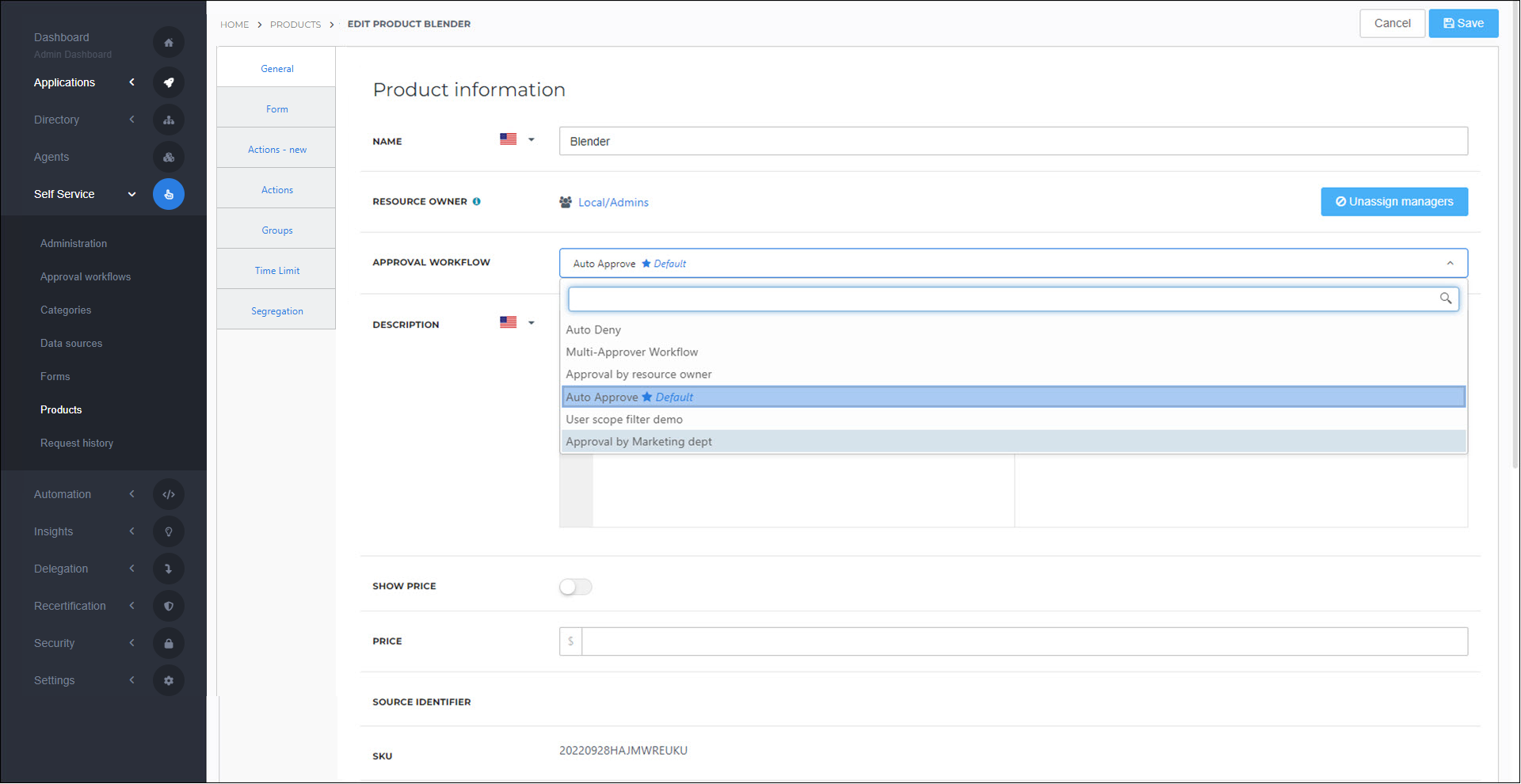1521x784 pixels.
Task: Open Security via the padlock icon
Action: (168, 642)
